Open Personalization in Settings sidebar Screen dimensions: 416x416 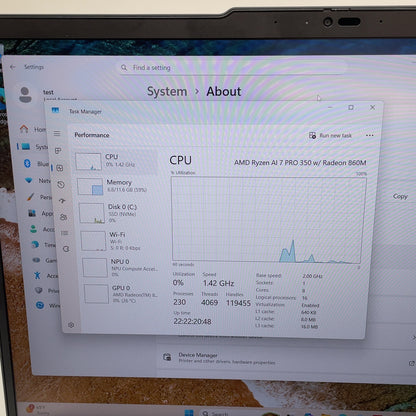point(39,197)
